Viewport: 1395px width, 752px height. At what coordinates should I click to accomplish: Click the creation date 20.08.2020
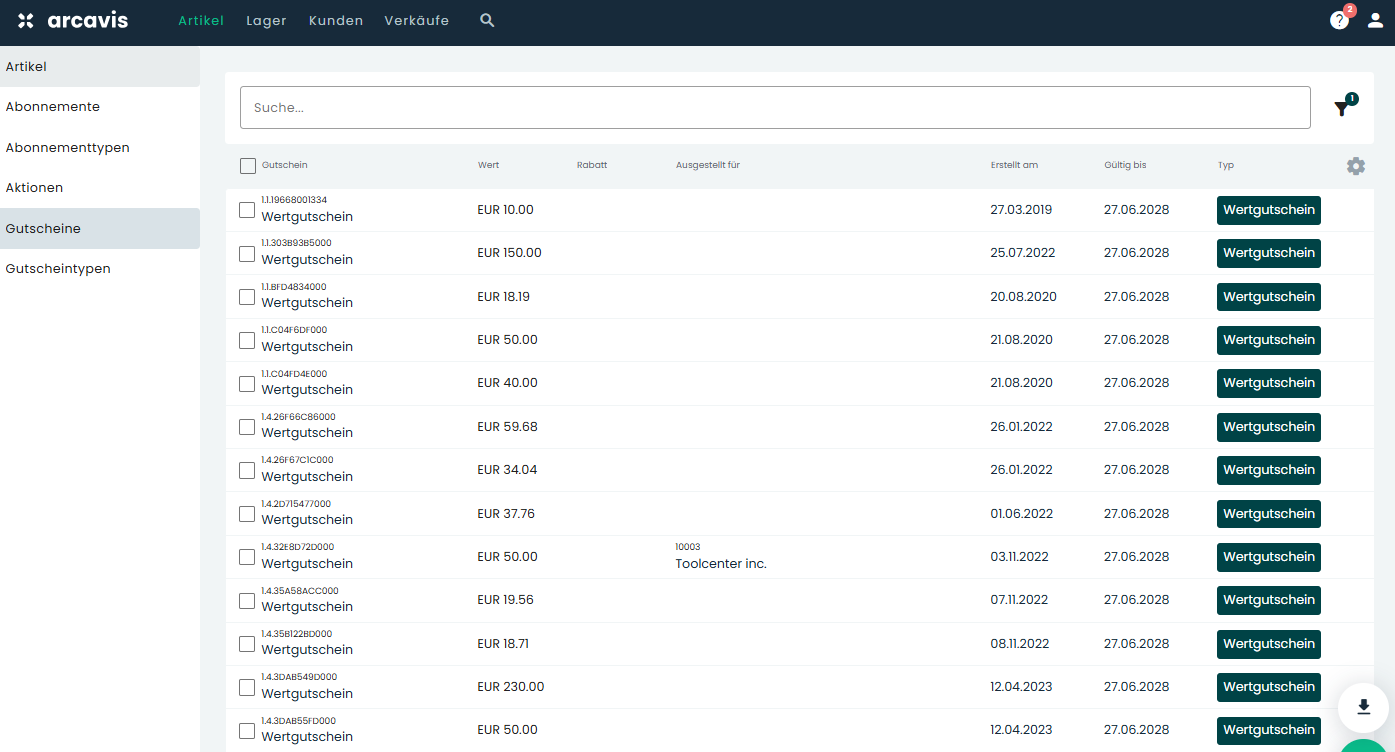click(1023, 297)
